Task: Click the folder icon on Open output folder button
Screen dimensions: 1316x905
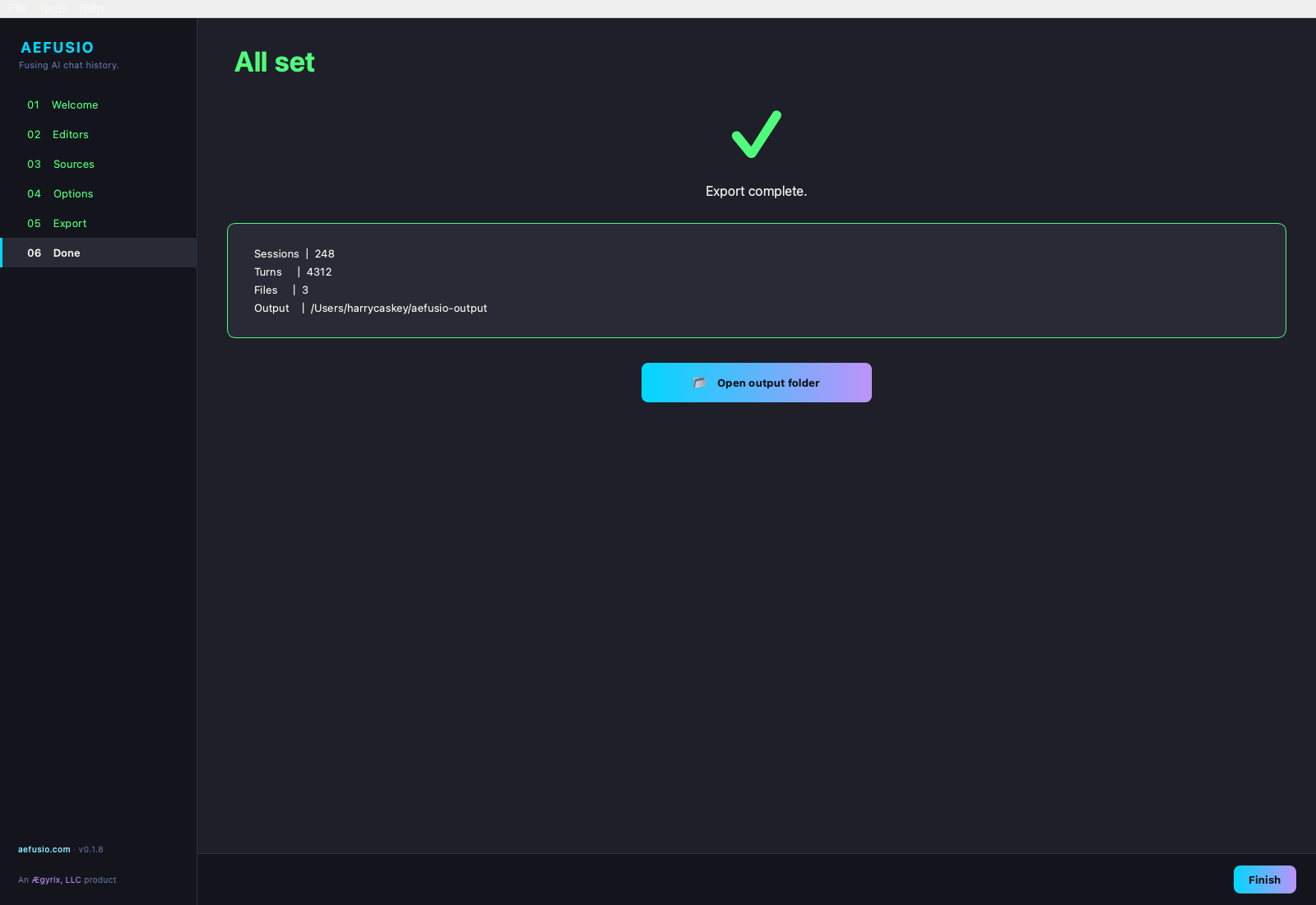Action: click(699, 382)
